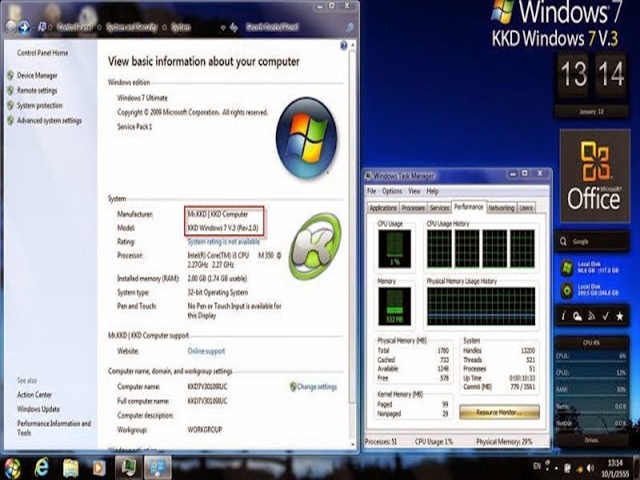
Task: Click the EN language indicator in the tray
Action: pos(537,466)
